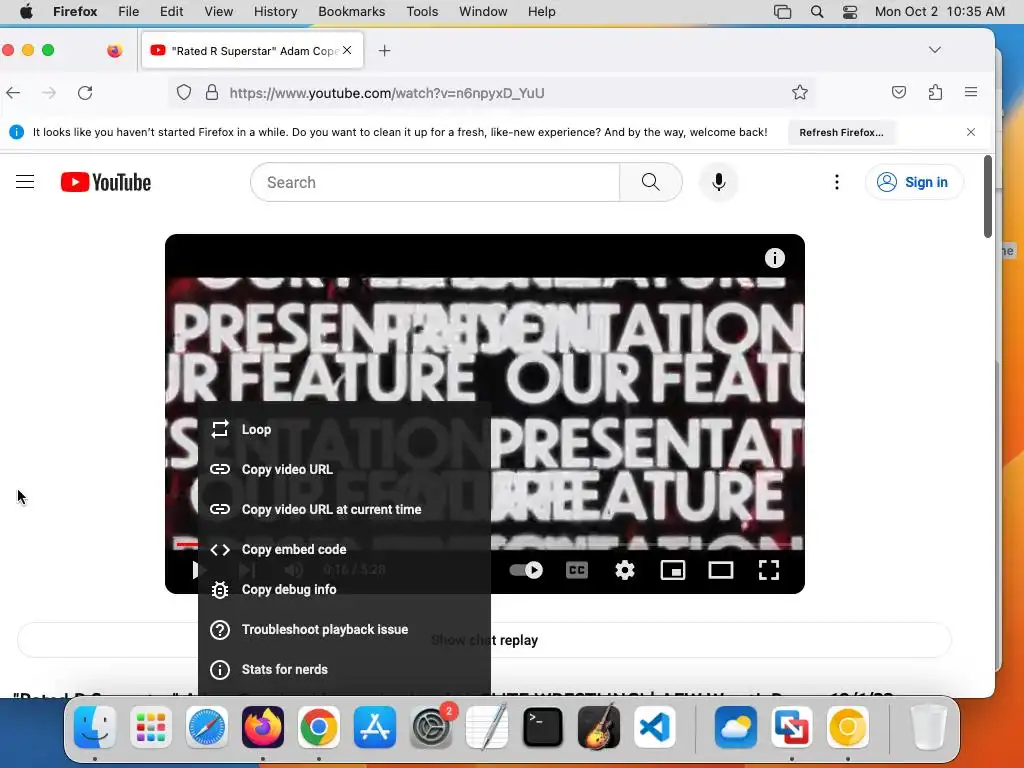View site security padlock info

pyautogui.click(x=212, y=93)
